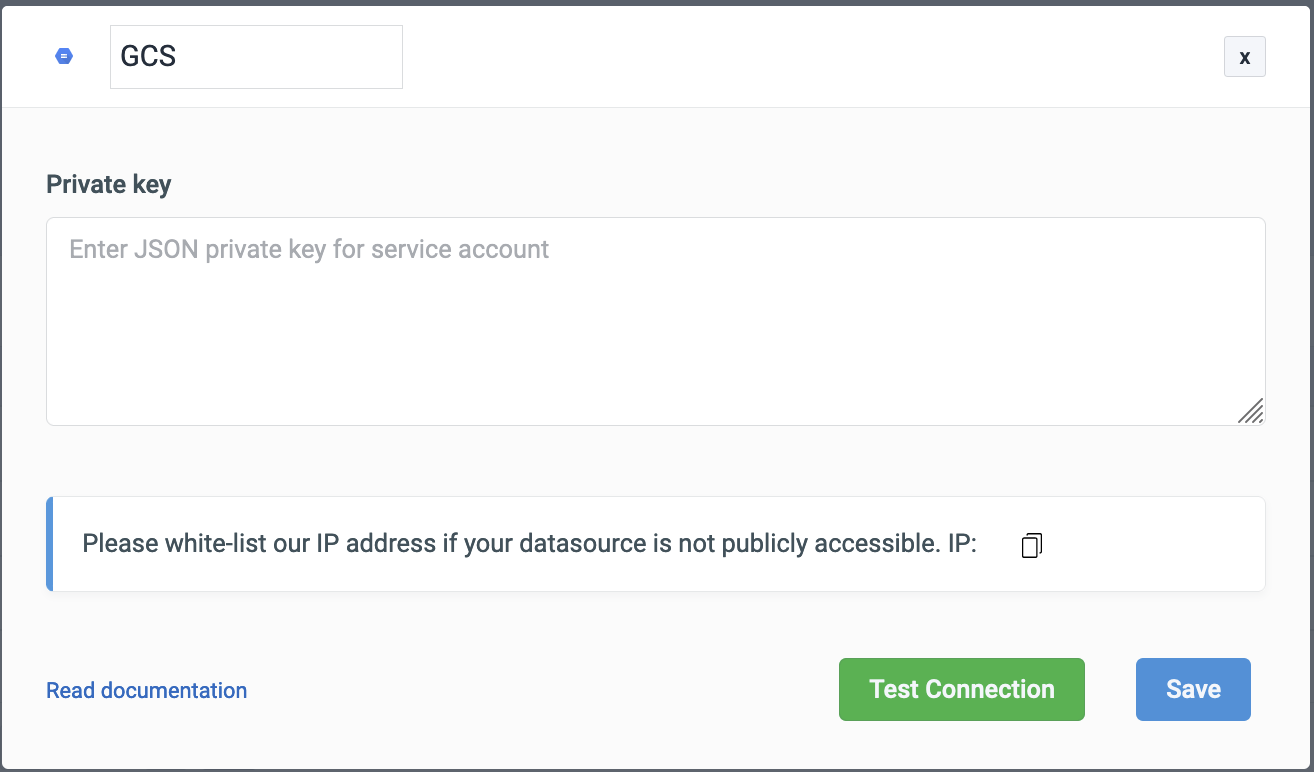Open the Read documentation link
1314x772 pixels.
[147, 690]
